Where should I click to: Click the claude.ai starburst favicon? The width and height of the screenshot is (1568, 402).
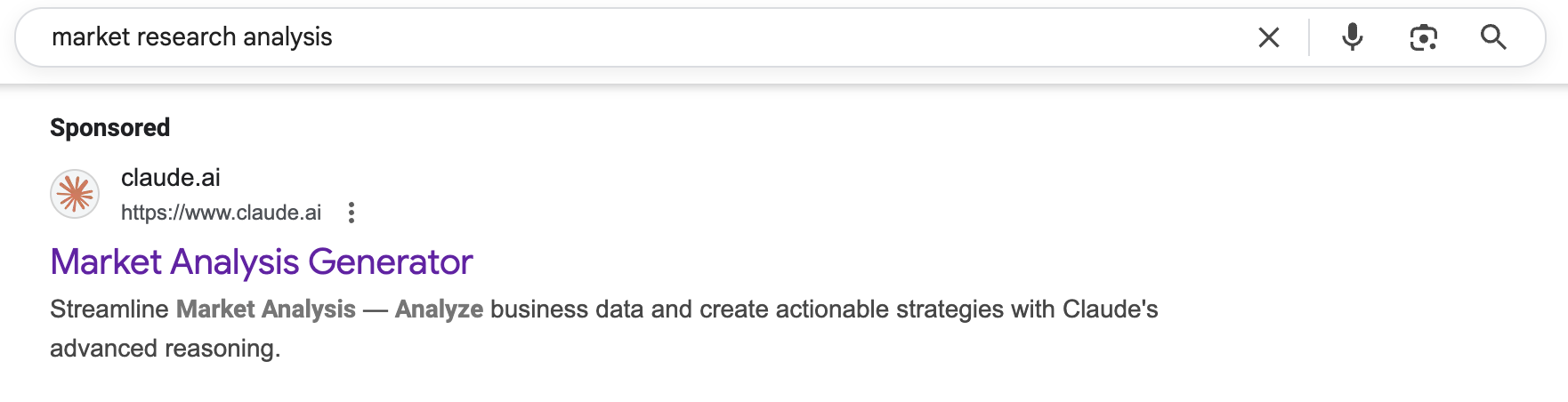pyautogui.click(x=75, y=194)
